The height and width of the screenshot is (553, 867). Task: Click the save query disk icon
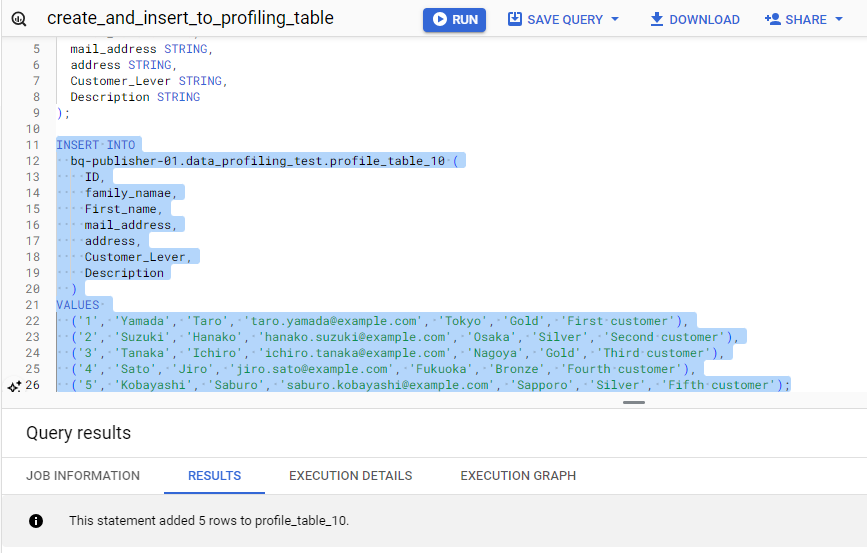[515, 19]
